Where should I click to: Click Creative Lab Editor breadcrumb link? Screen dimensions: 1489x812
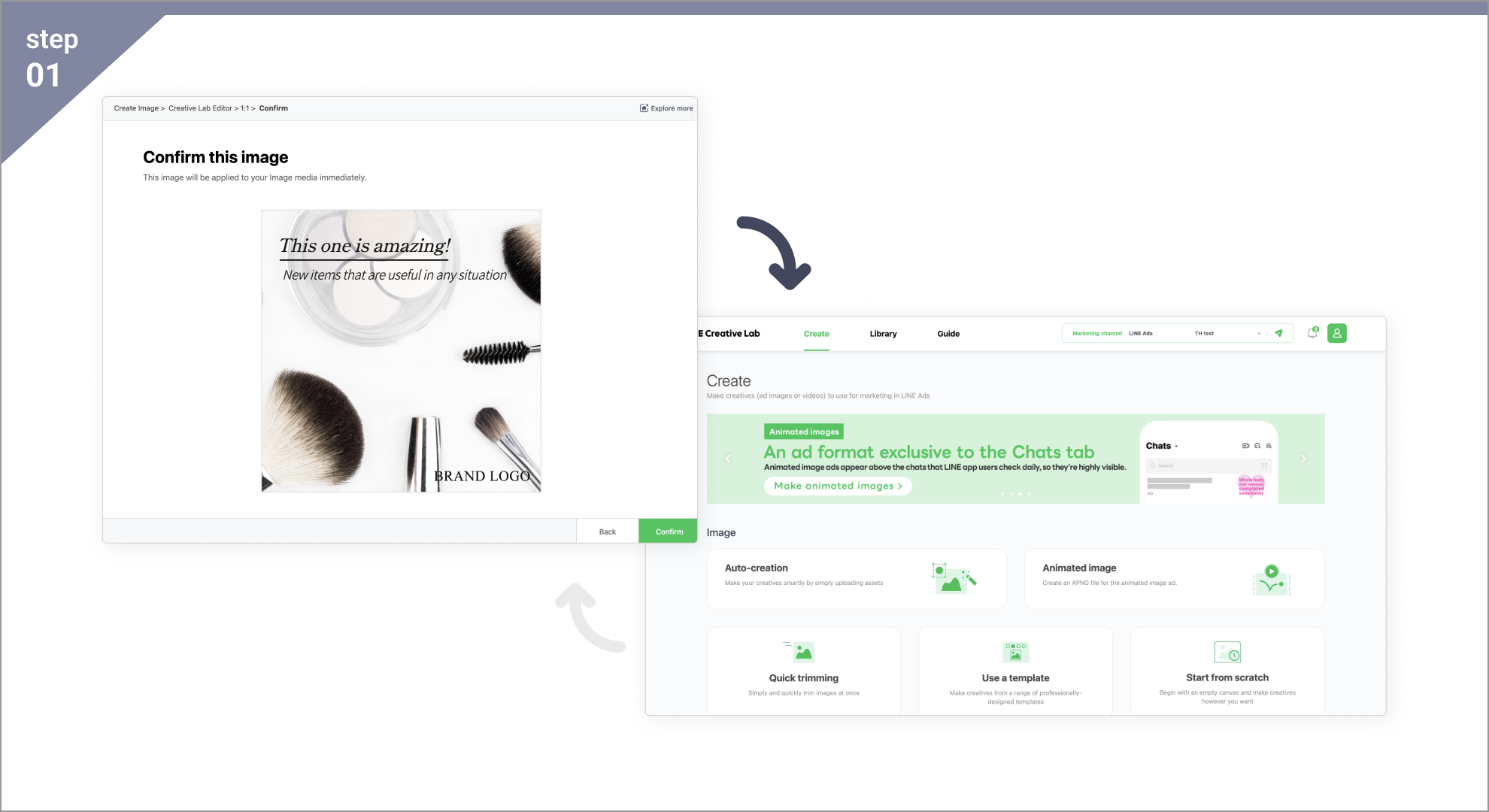pyautogui.click(x=200, y=108)
